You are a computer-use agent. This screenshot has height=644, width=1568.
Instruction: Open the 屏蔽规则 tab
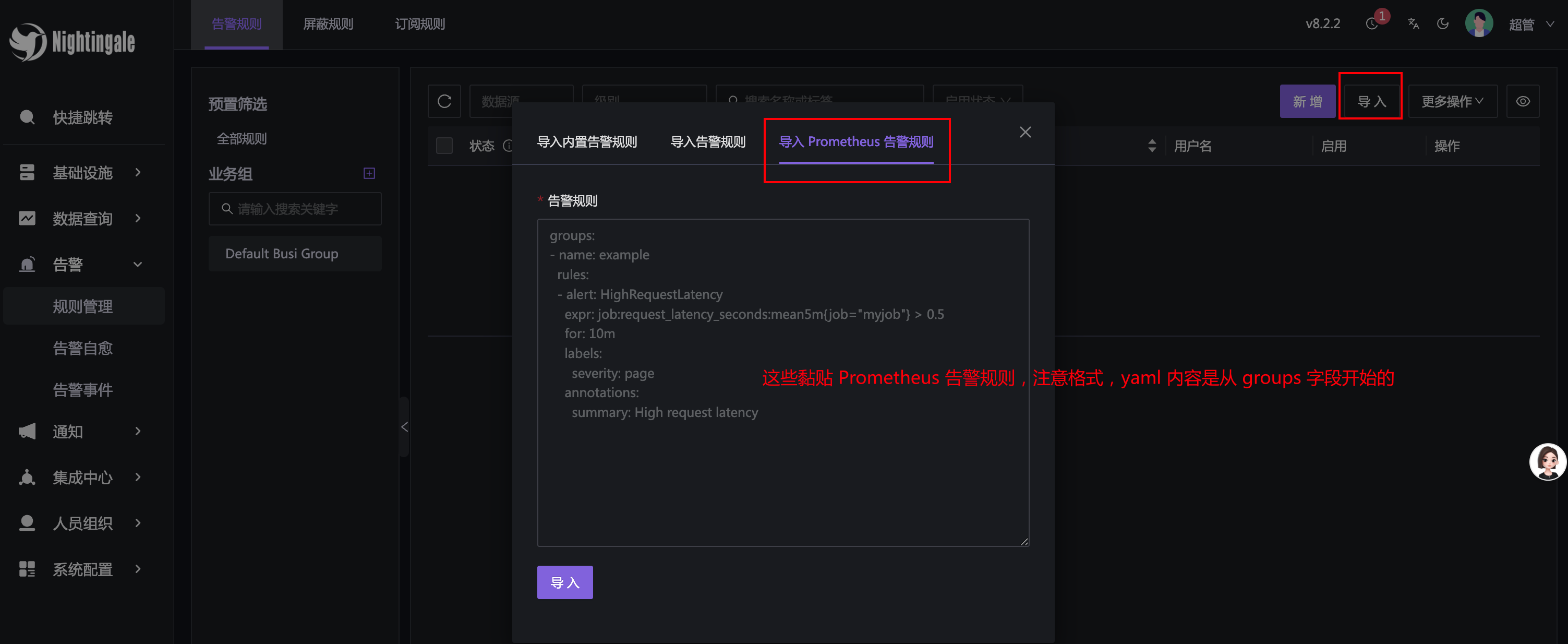click(328, 24)
